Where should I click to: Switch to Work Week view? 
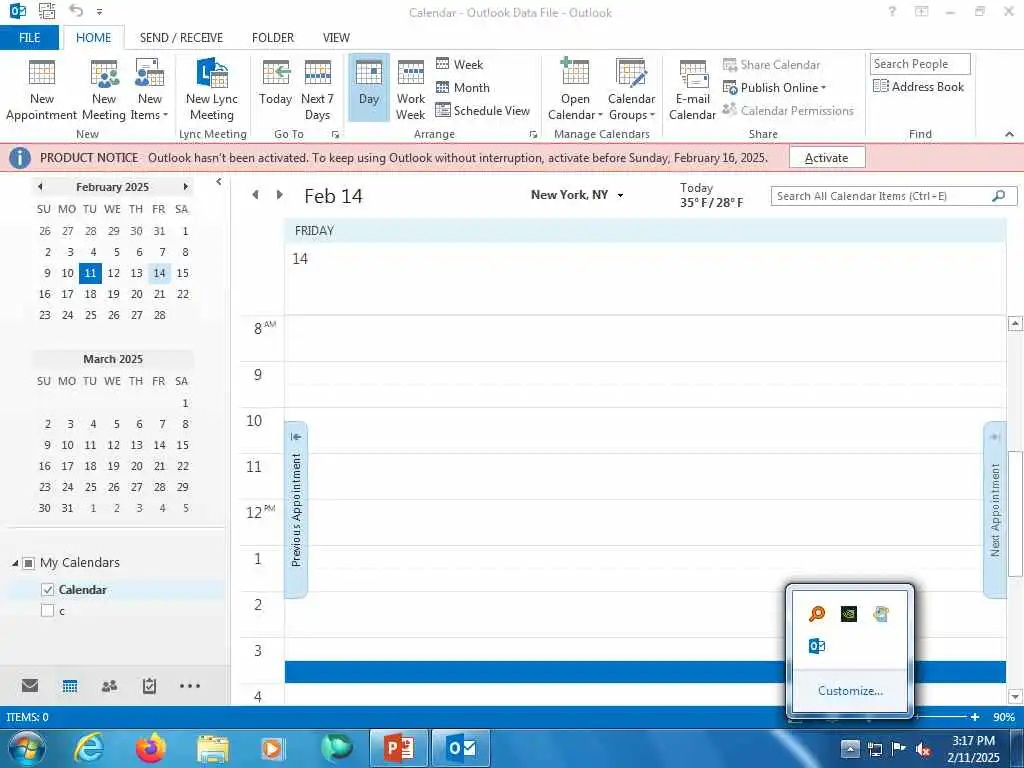click(x=411, y=89)
